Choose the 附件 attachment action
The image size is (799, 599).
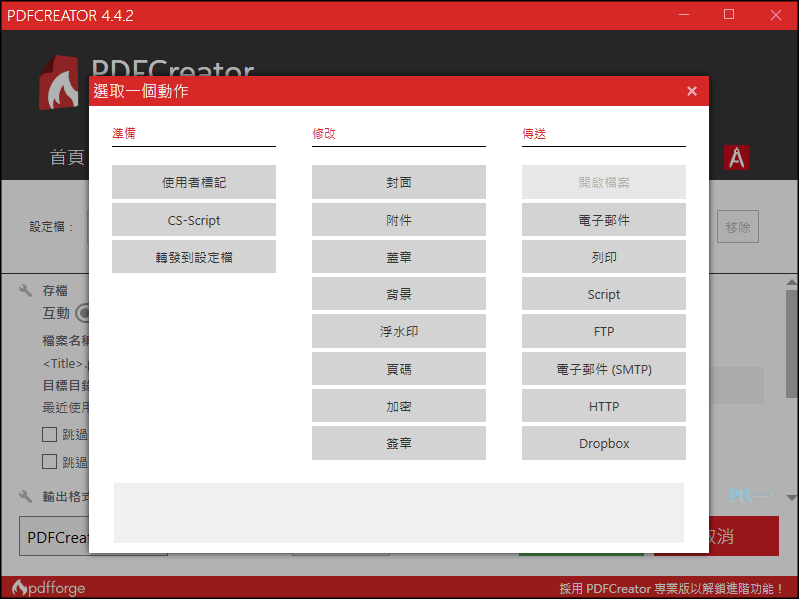398,220
